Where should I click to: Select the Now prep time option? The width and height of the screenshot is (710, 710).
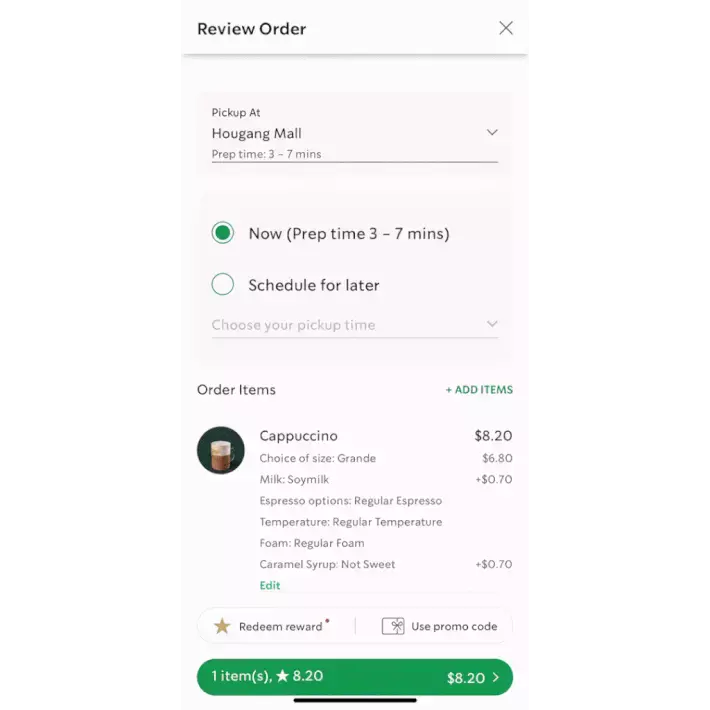point(223,233)
